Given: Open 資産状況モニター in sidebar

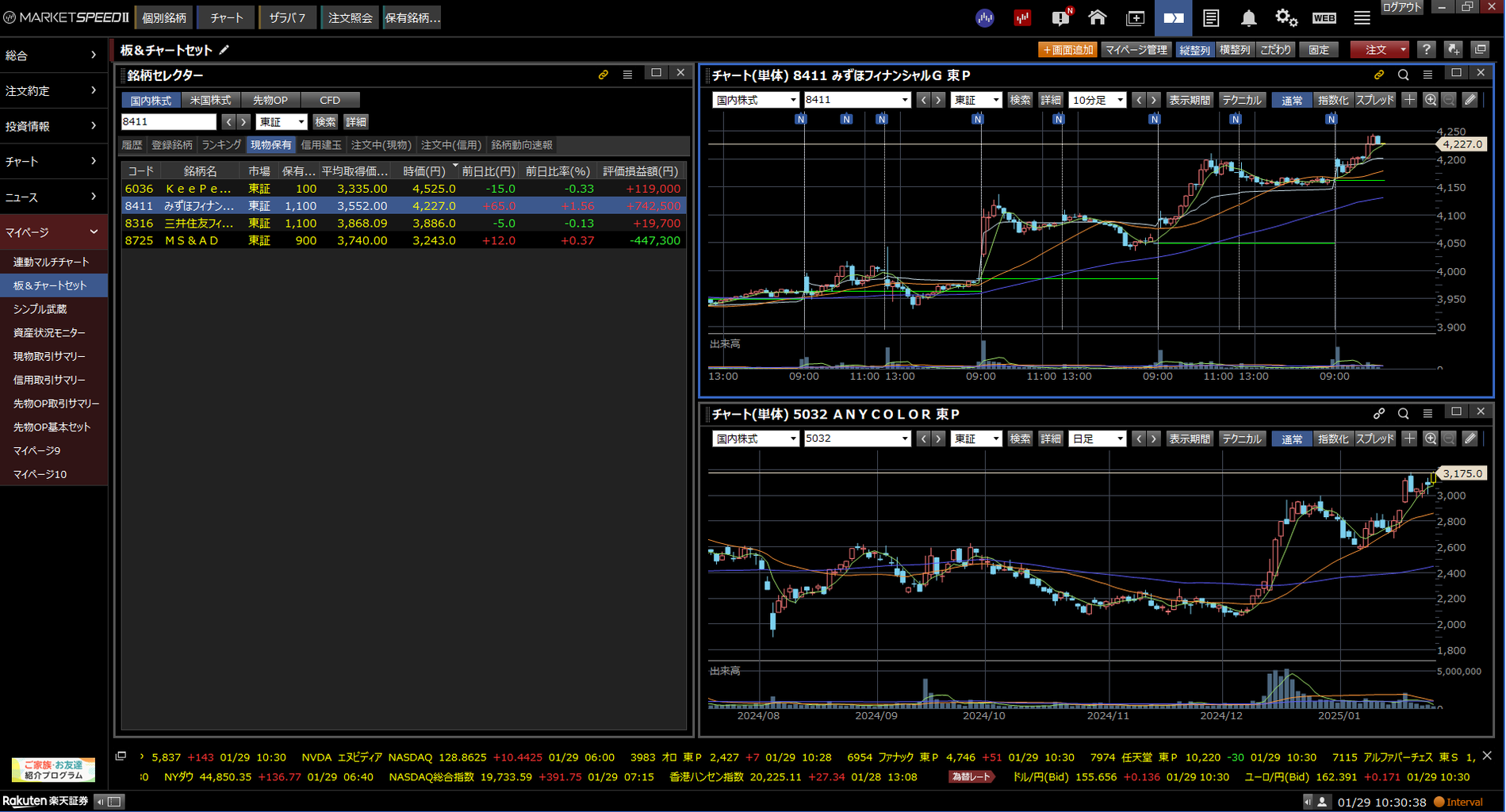Looking at the screenshot, I should (49, 333).
